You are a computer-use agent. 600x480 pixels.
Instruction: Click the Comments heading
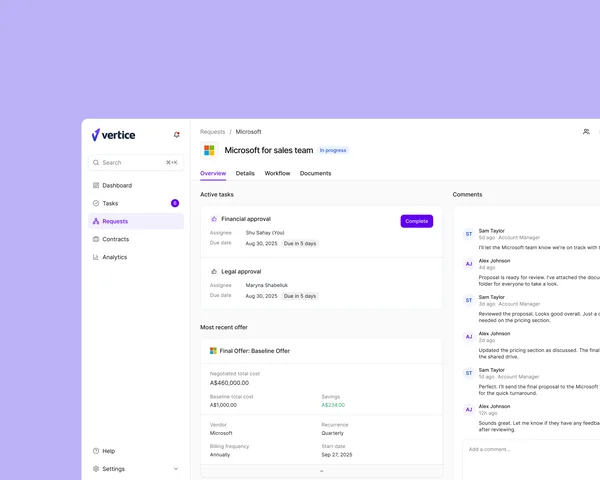467,194
